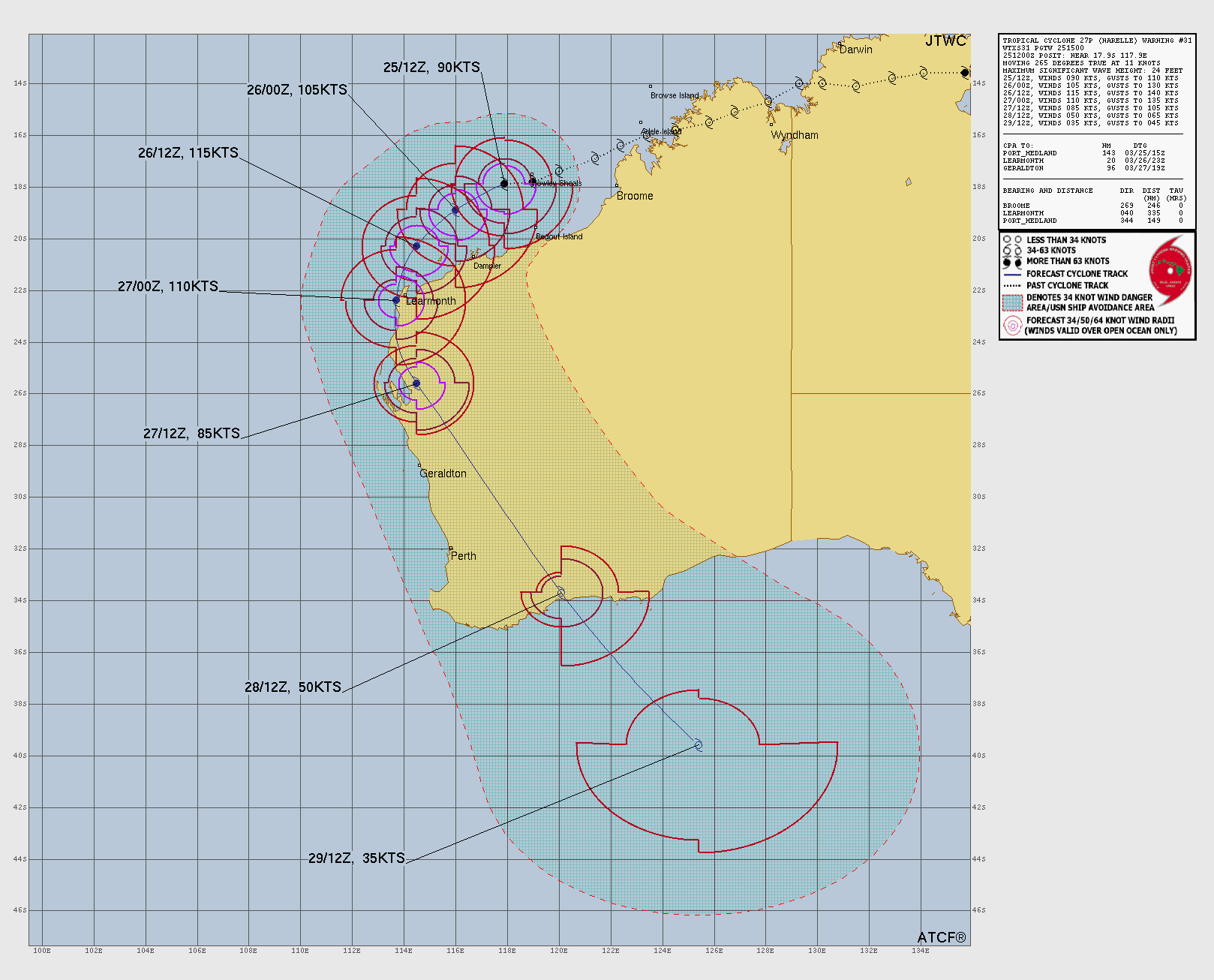Select the Broome city label

coord(635,196)
